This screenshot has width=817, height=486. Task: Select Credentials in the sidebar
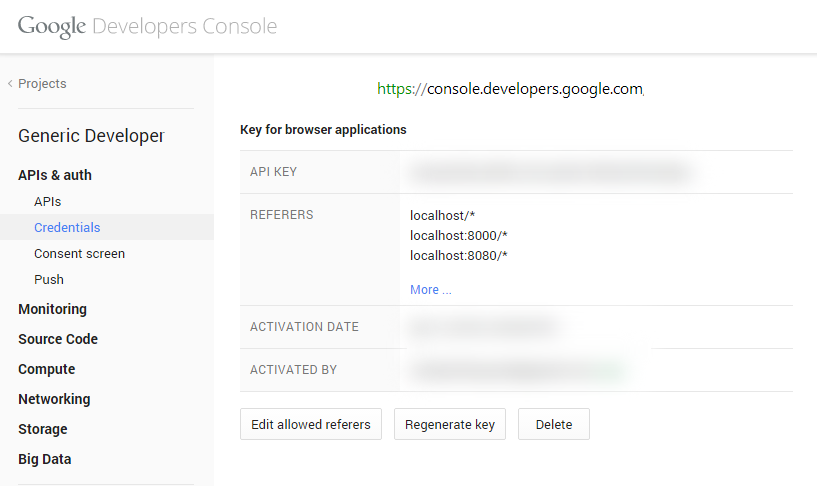click(67, 228)
